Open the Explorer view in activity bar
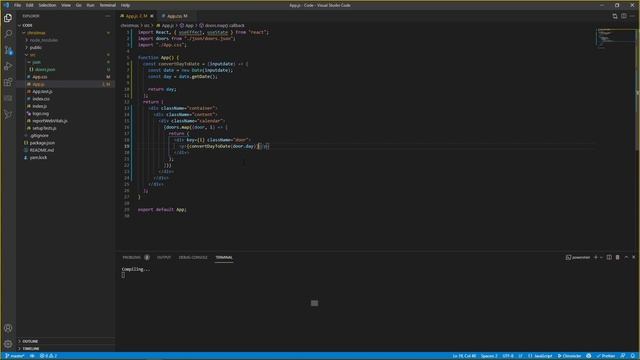Viewport: 640px width, 360px height. 8,18
